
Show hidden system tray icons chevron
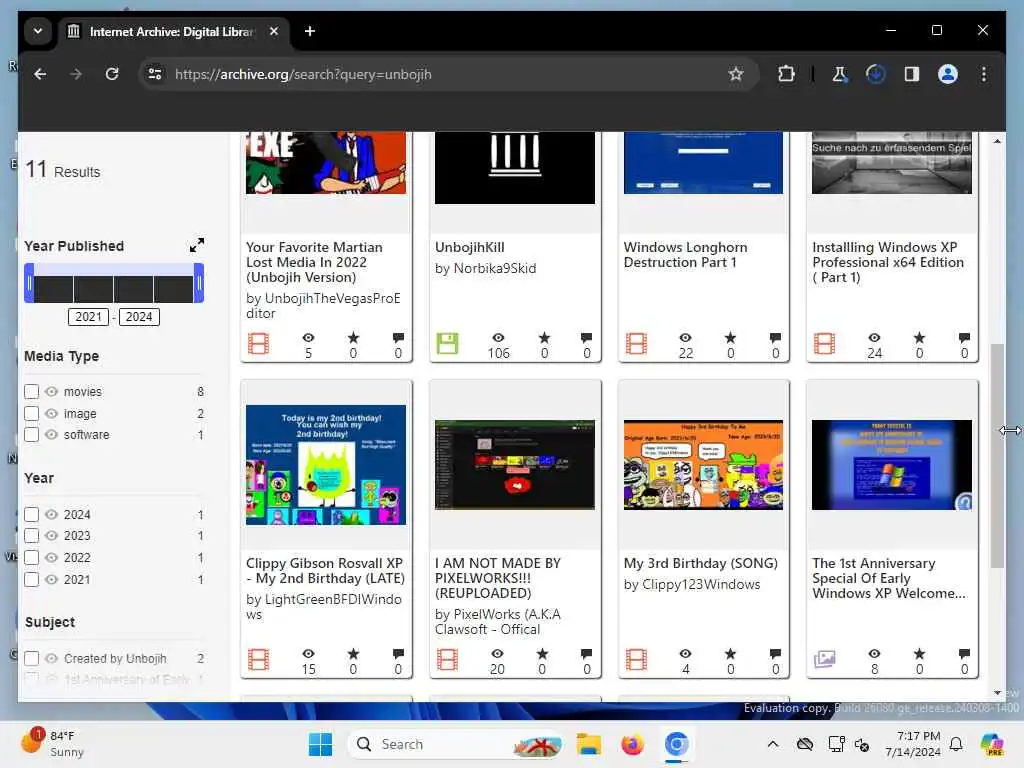coord(773,744)
